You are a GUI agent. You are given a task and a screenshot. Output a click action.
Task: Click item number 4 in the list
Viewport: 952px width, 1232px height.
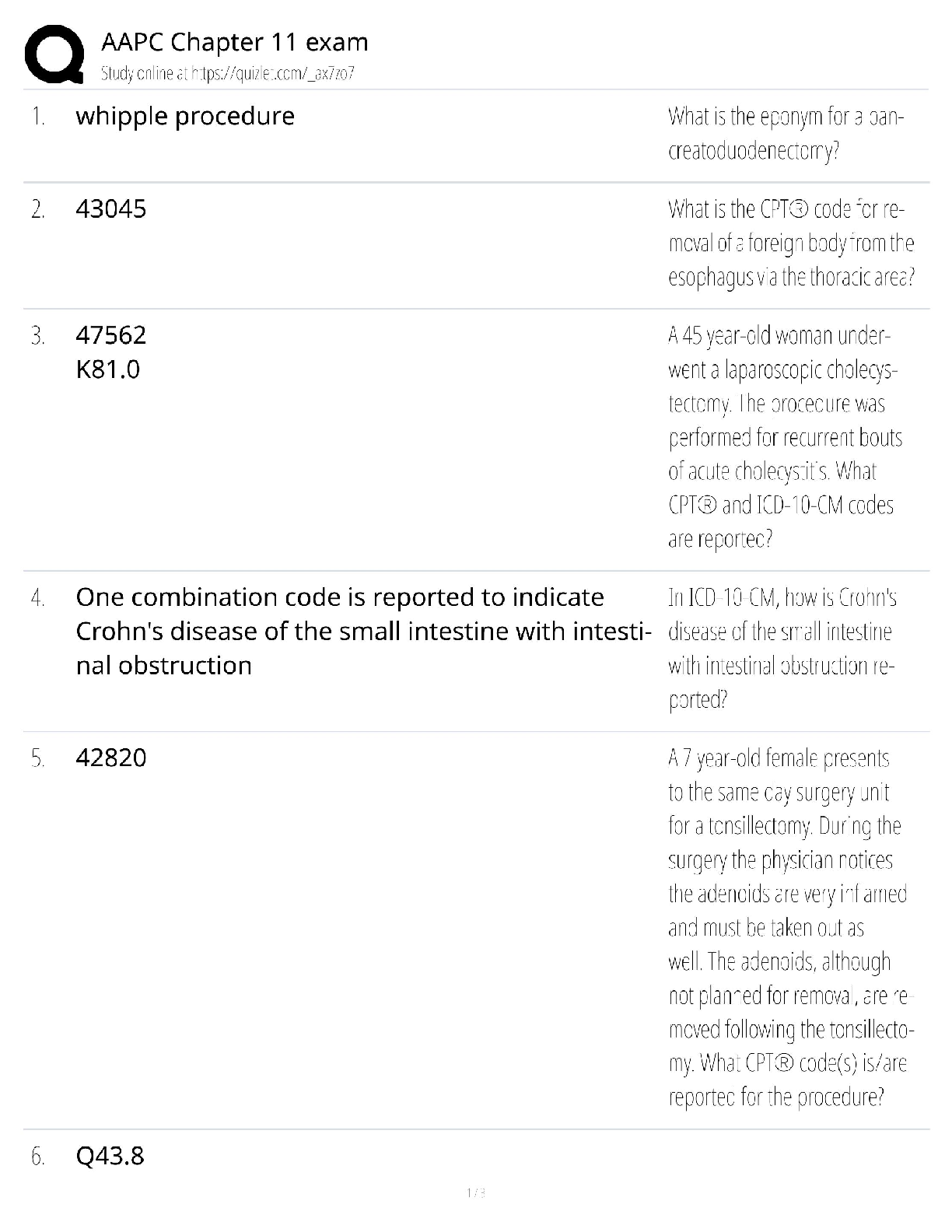[x=37, y=597]
